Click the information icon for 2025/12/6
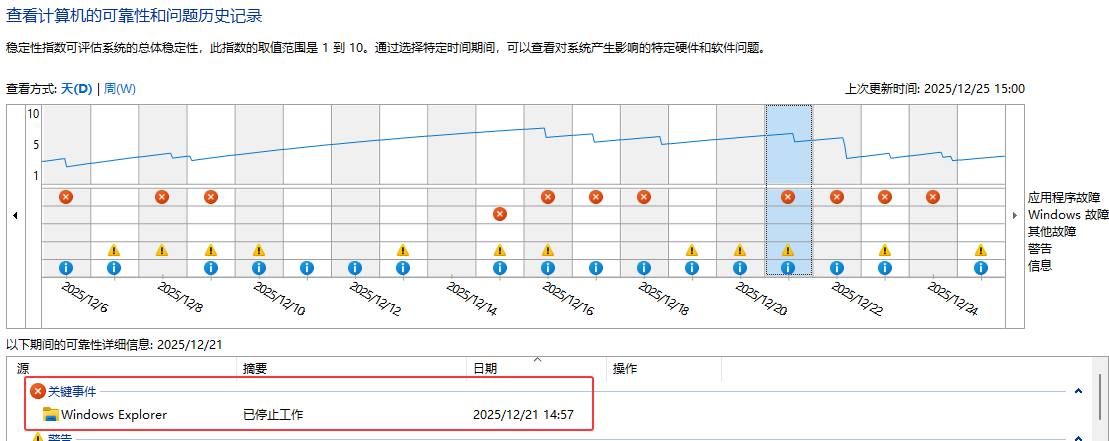This screenshot has height=441, width=1109. click(66, 268)
